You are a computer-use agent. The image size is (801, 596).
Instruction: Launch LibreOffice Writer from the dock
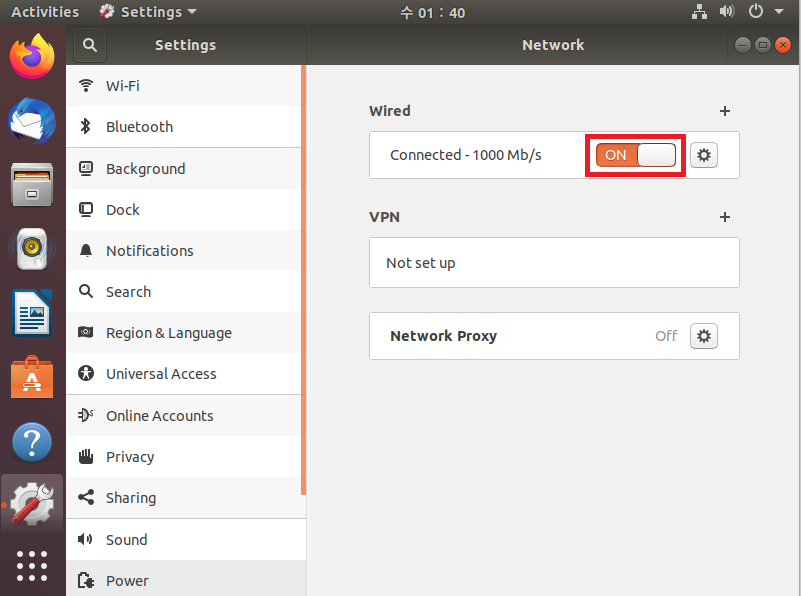(x=32, y=313)
